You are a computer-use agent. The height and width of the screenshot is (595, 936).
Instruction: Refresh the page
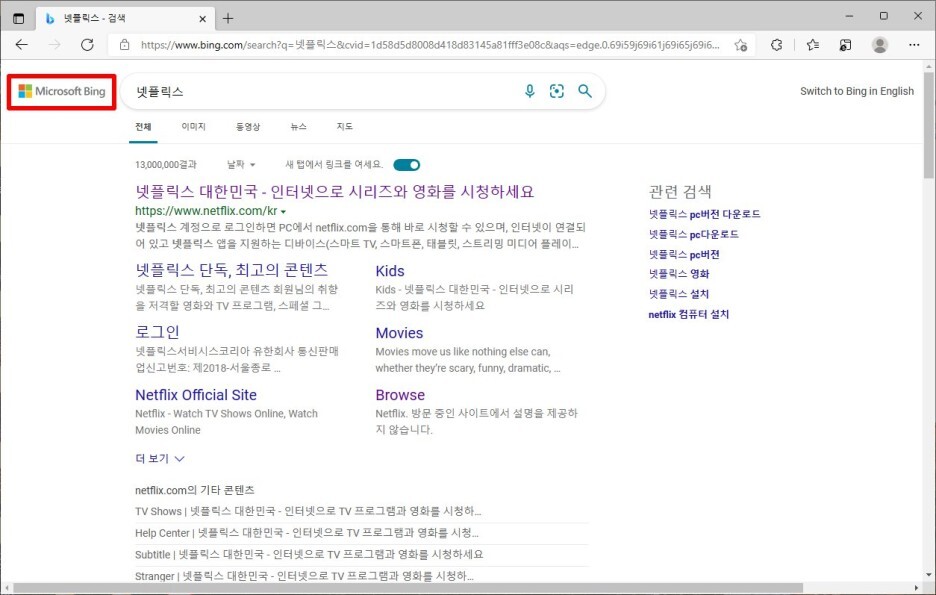(x=87, y=45)
